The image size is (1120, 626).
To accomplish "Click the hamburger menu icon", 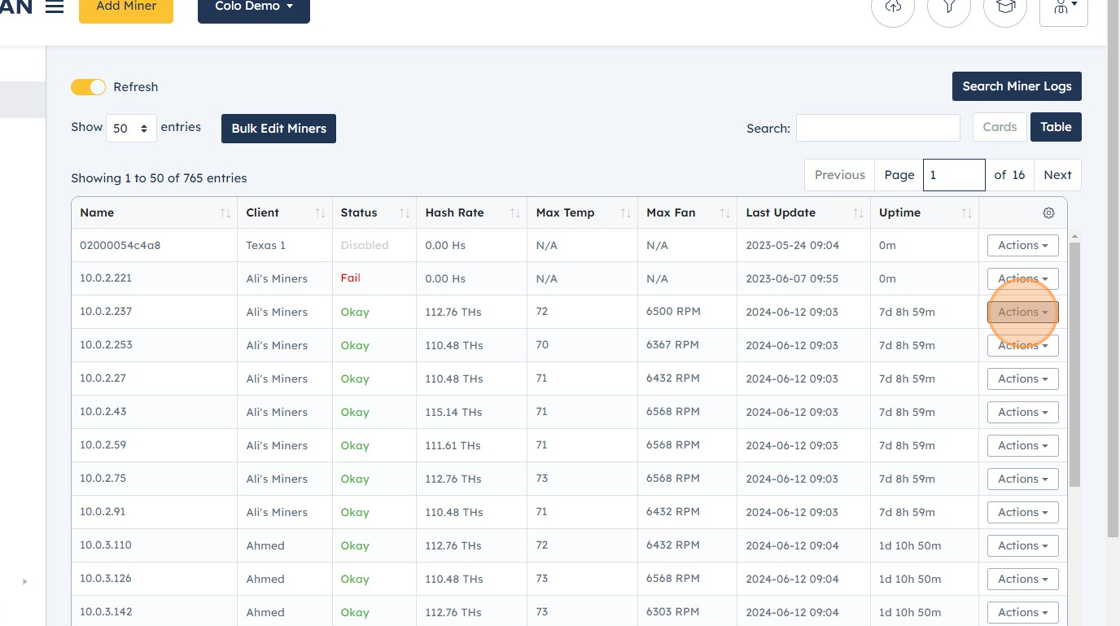I will coord(53,6).
